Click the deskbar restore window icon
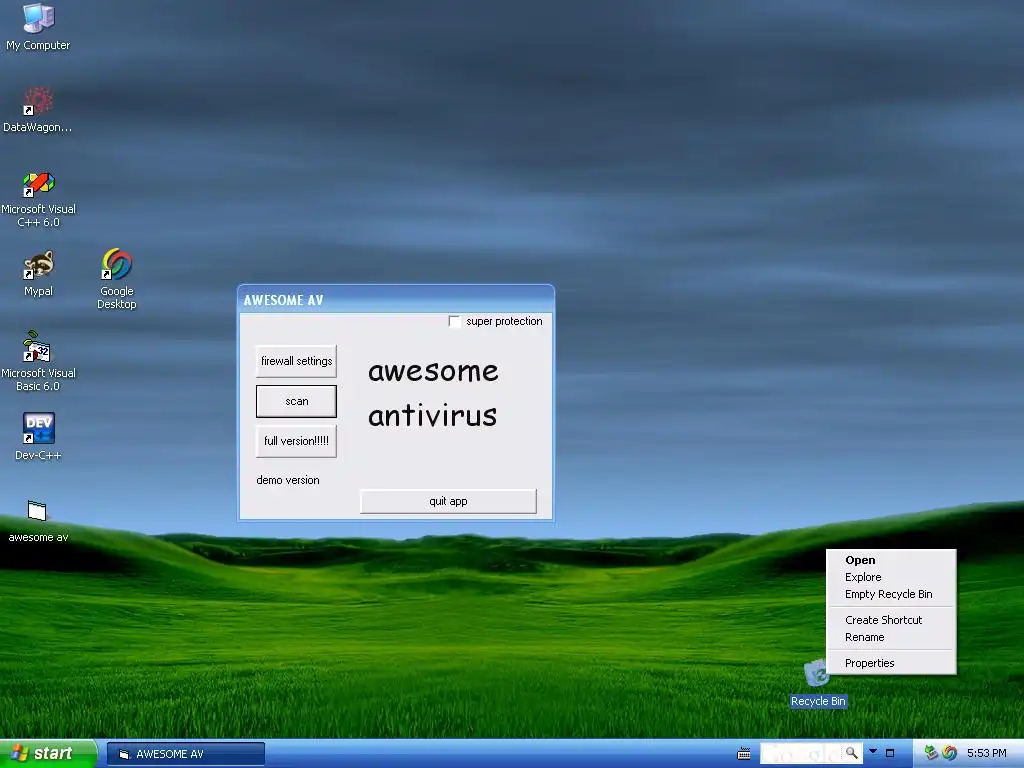Screen dimensions: 1024x768 [889, 753]
